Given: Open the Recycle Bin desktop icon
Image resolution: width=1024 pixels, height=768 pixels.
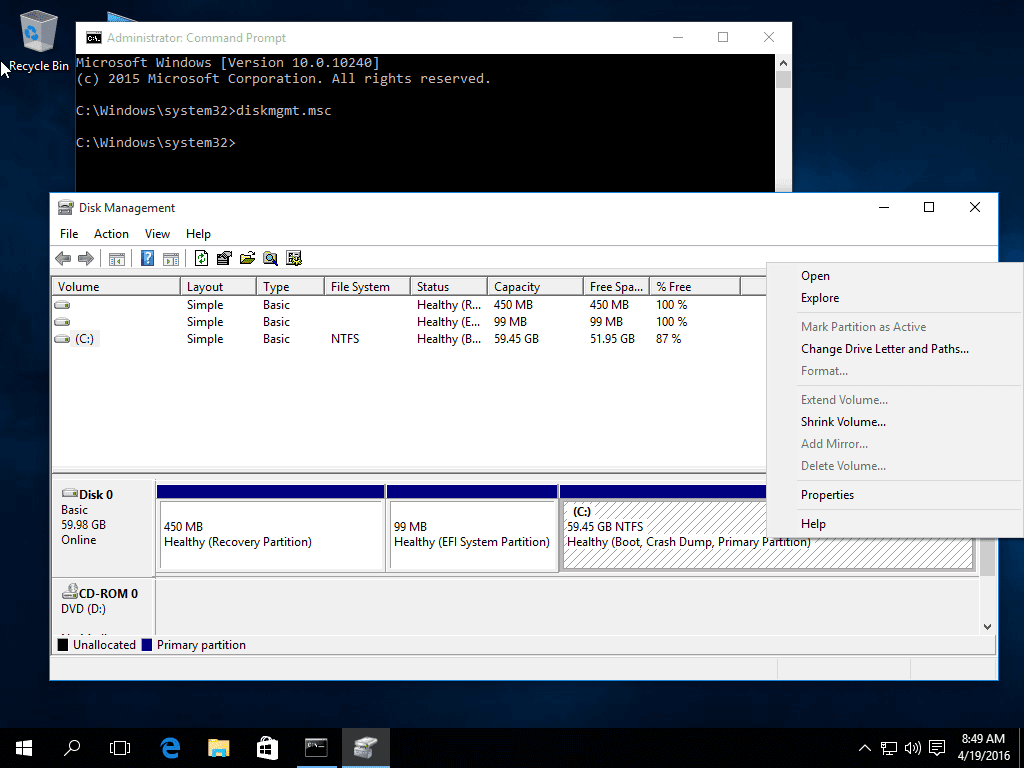Looking at the screenshot, I should coord(39,40).
